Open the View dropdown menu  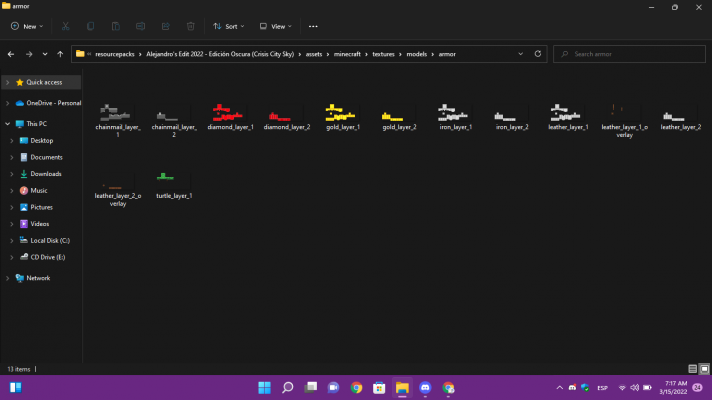coord(274,26)
